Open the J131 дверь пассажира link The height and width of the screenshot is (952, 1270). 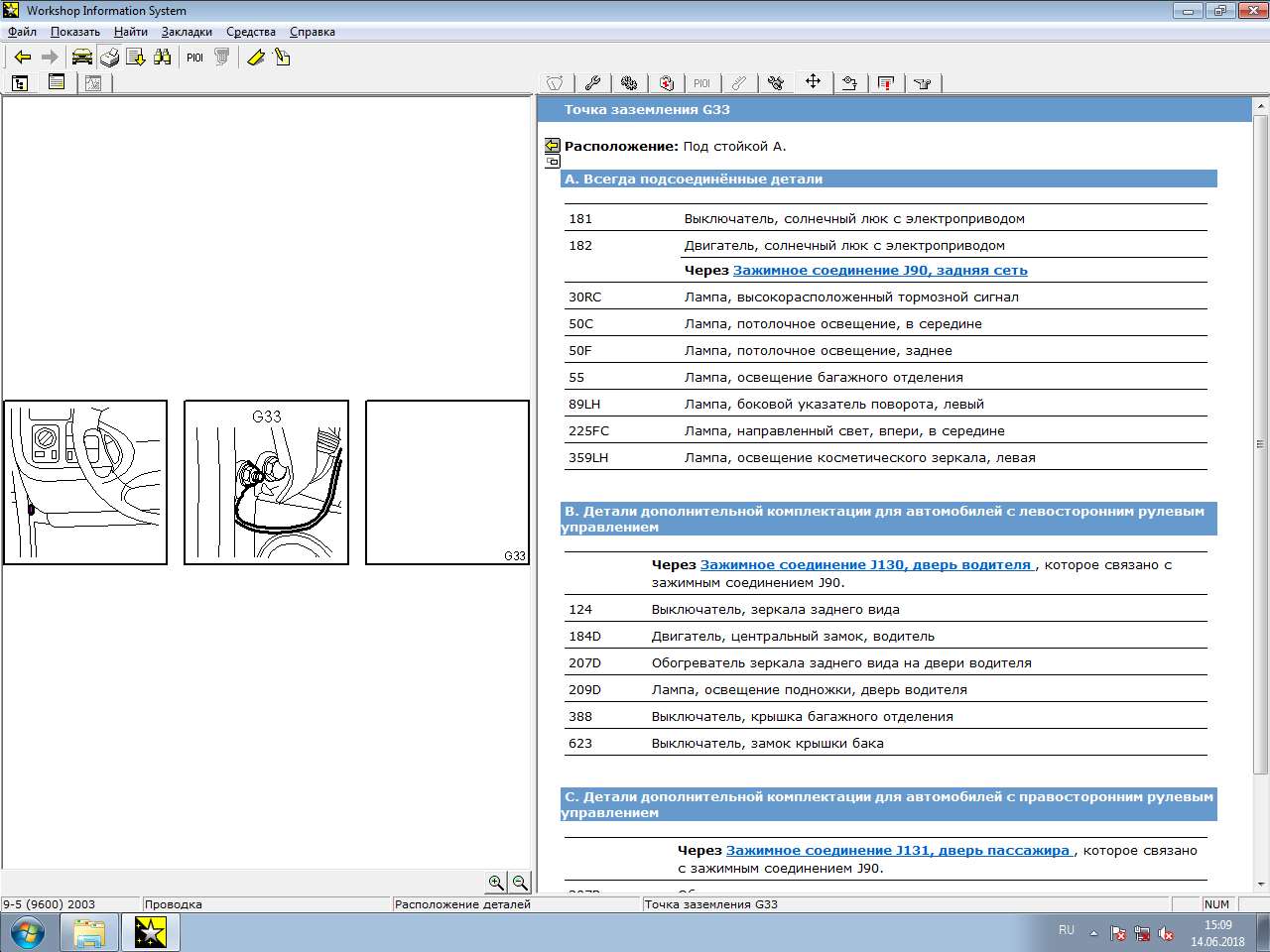pos(898,851)
